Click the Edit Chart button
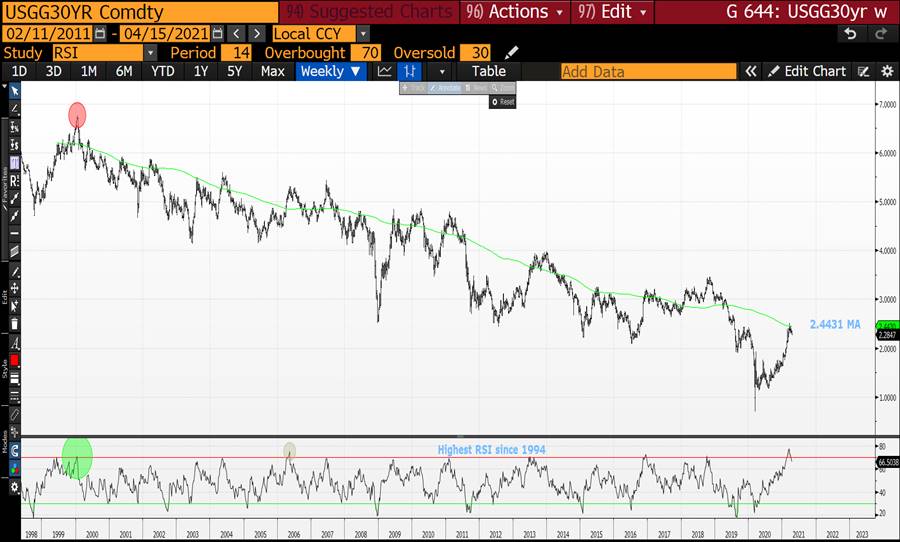 (807, 71)
